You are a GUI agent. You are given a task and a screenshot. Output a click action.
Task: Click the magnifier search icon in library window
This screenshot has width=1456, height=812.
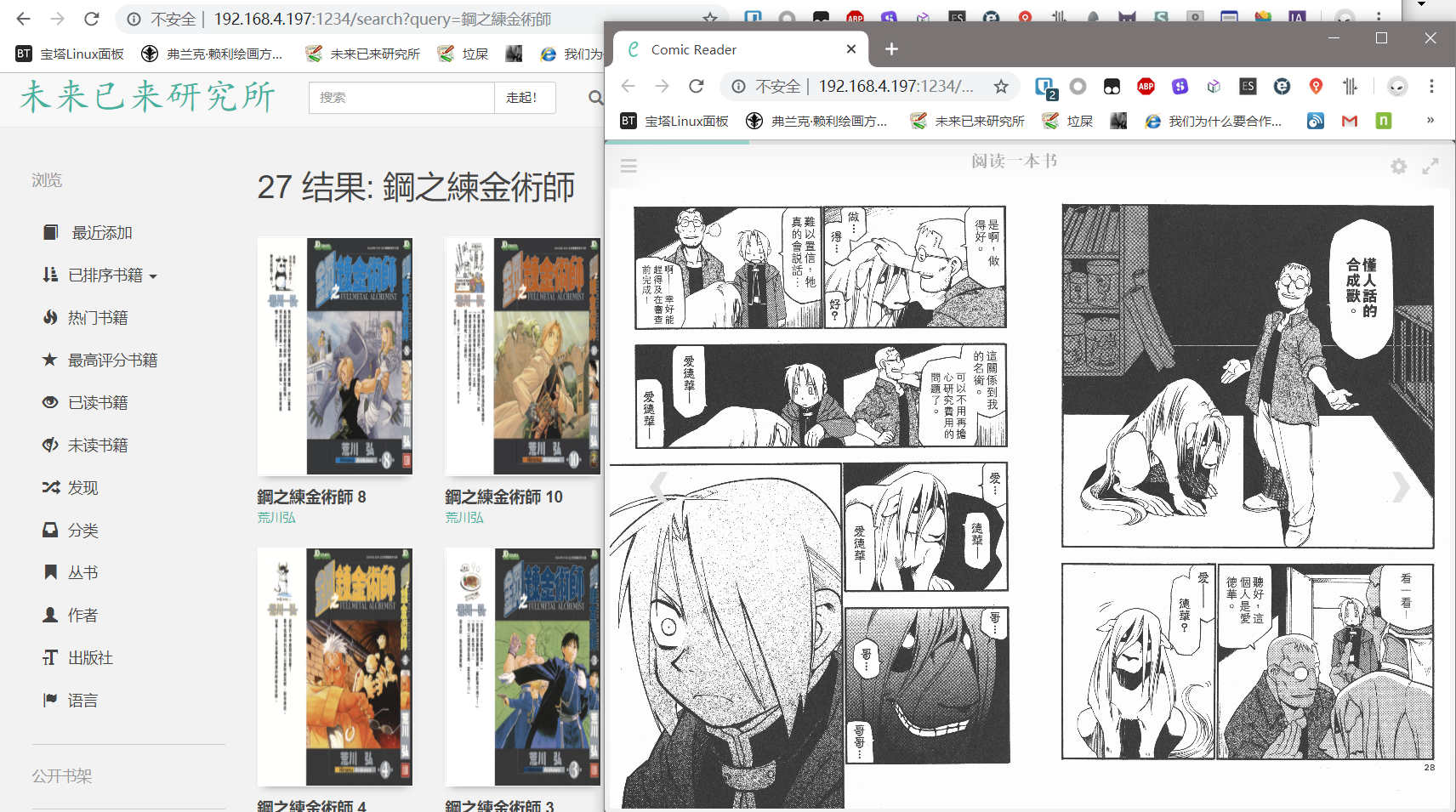click(595, 98)
